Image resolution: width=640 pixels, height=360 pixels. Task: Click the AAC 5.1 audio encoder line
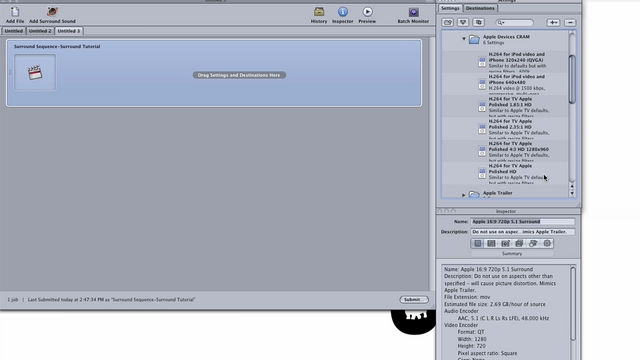click(x=503, y=318)
